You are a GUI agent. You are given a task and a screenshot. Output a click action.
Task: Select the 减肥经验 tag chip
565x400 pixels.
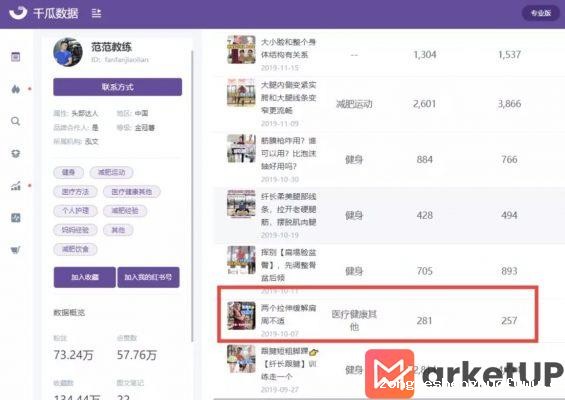(x=125, y=210)
